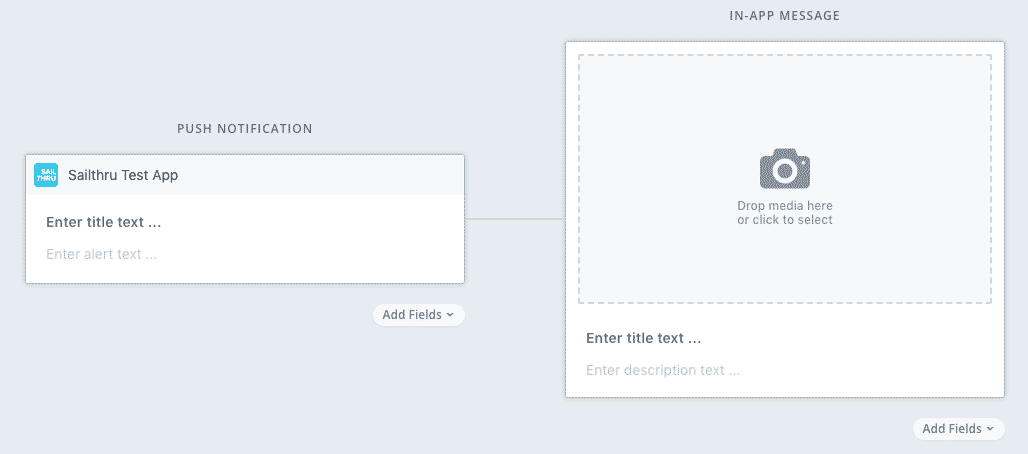Focus the in-app message title text field
Viewport: 1028px width, 454px height.
[x=644, y=338]
